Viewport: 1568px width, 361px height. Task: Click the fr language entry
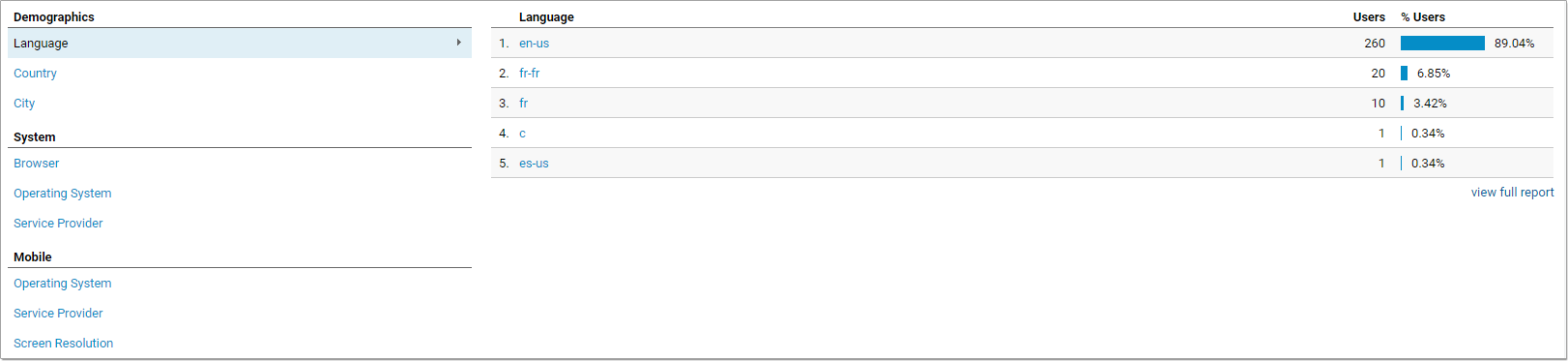(523, 104)
